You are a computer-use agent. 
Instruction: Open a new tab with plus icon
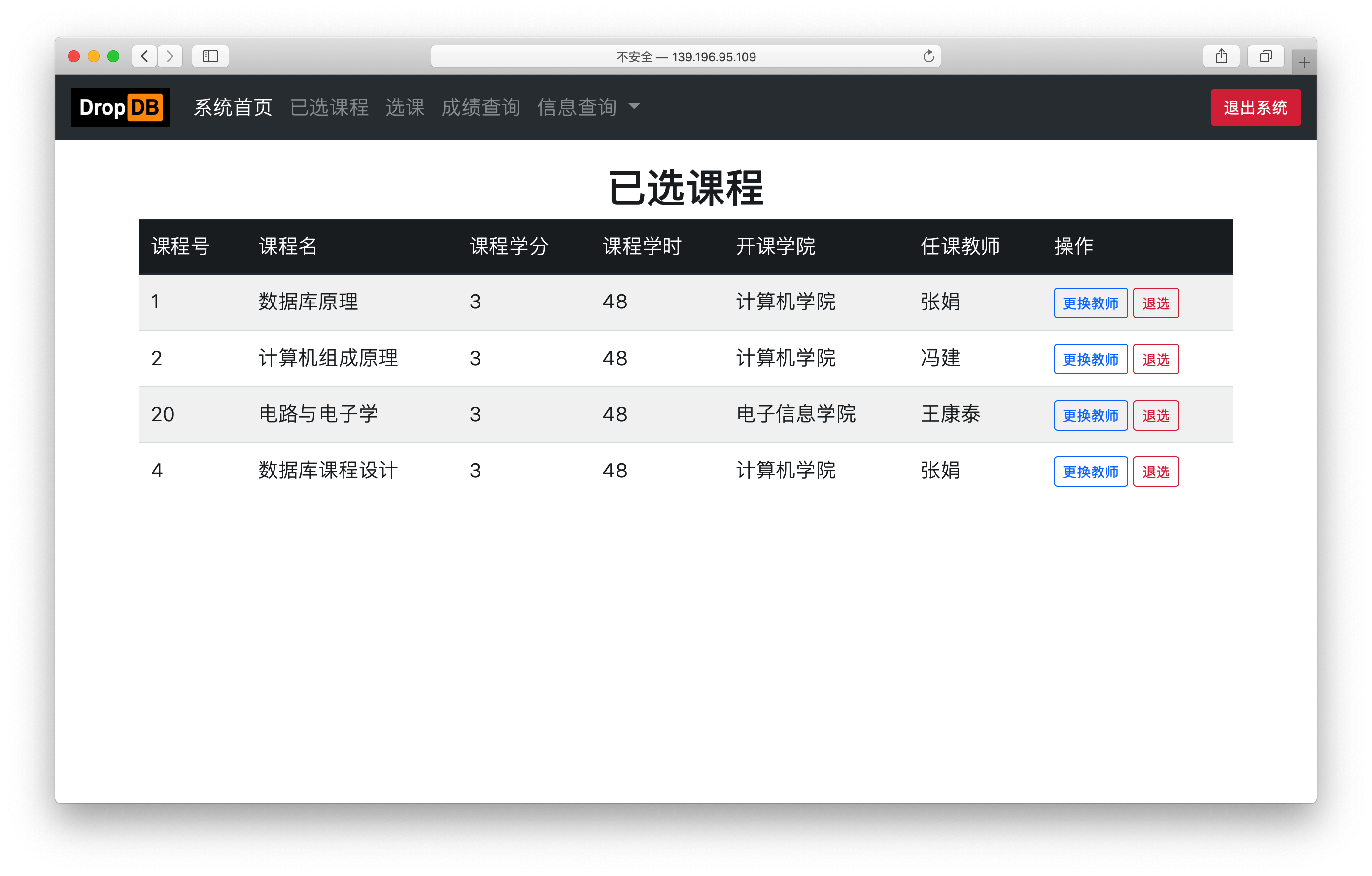point(1304,63)
